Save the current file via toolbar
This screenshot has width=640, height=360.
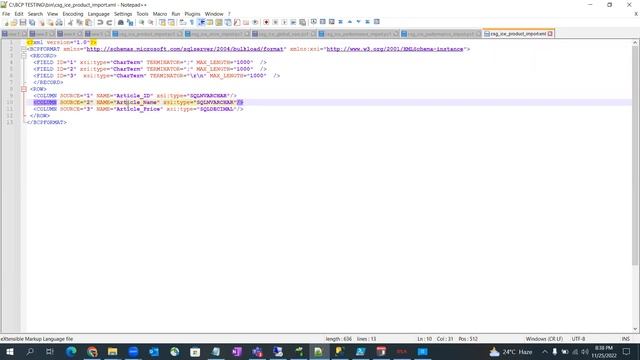(x=23, y=22)
